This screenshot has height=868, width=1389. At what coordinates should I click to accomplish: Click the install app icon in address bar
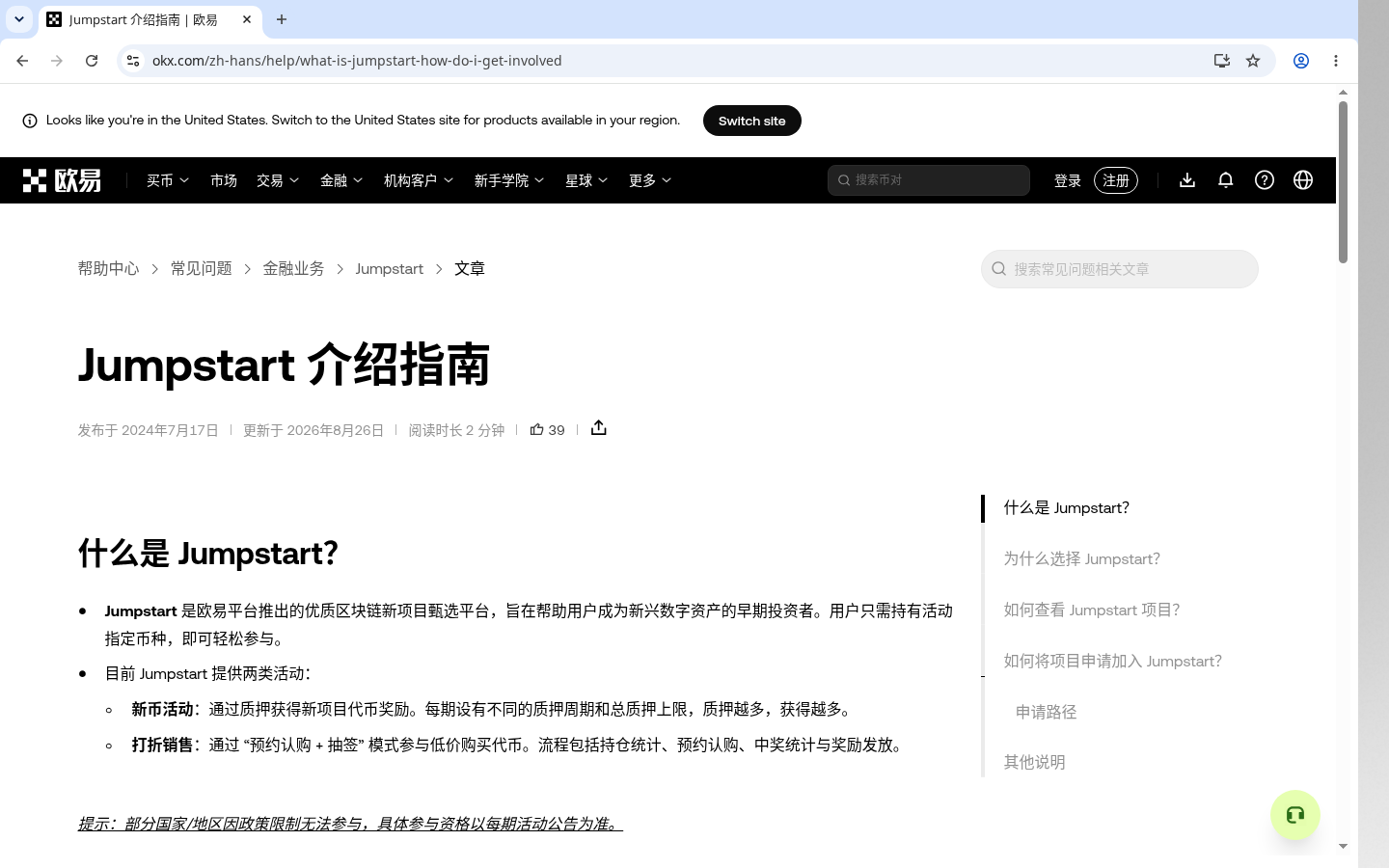click(x=1222, y=61)
